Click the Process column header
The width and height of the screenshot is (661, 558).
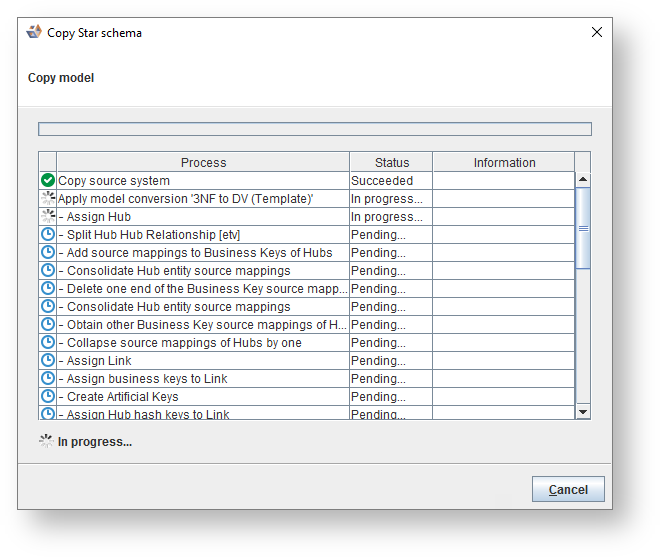point(203,163)
